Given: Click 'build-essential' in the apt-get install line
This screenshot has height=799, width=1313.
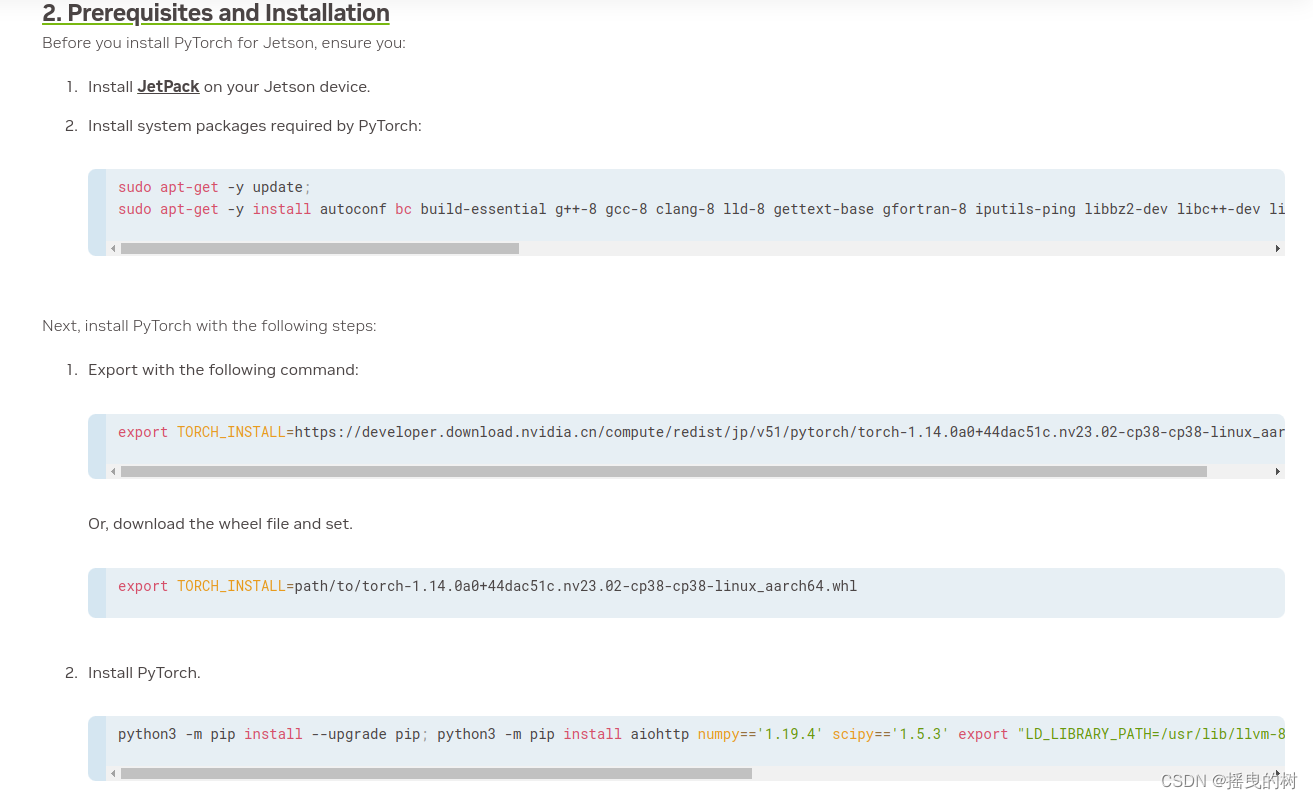Looking at the screenshot, I should 483,209.
